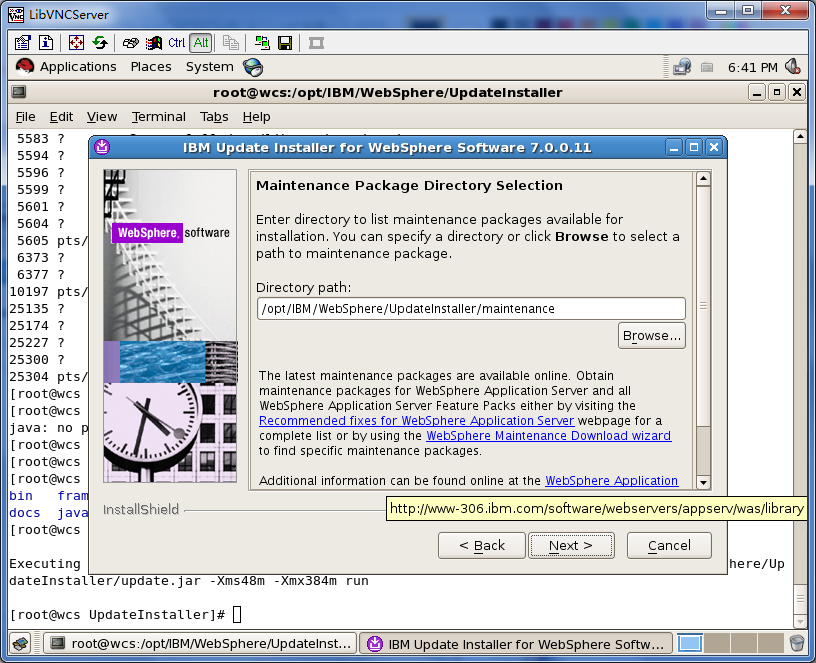
Task: Select the Directory path input field
Action: click(x=470, y=308)
